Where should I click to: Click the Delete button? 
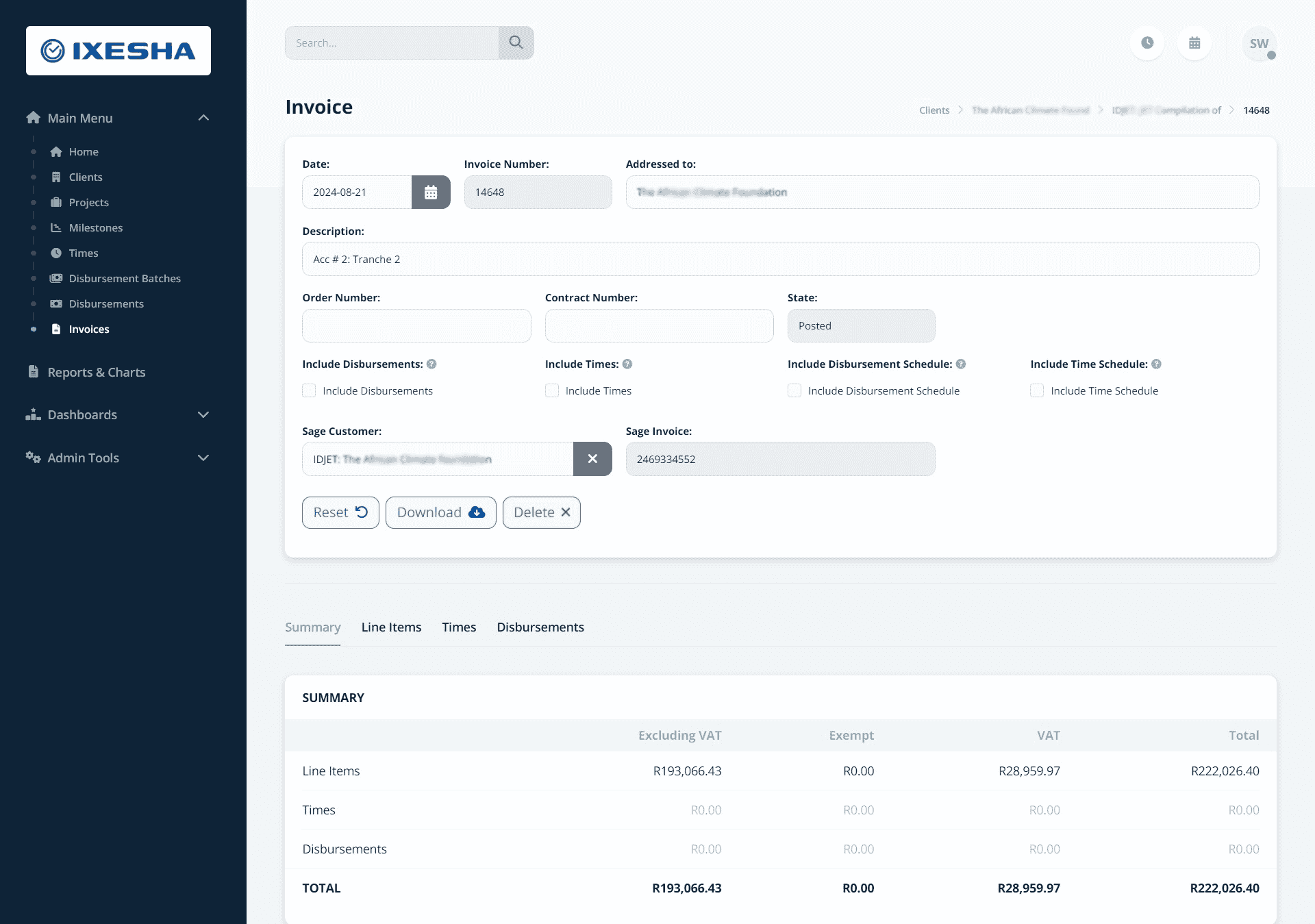(541, 511)
